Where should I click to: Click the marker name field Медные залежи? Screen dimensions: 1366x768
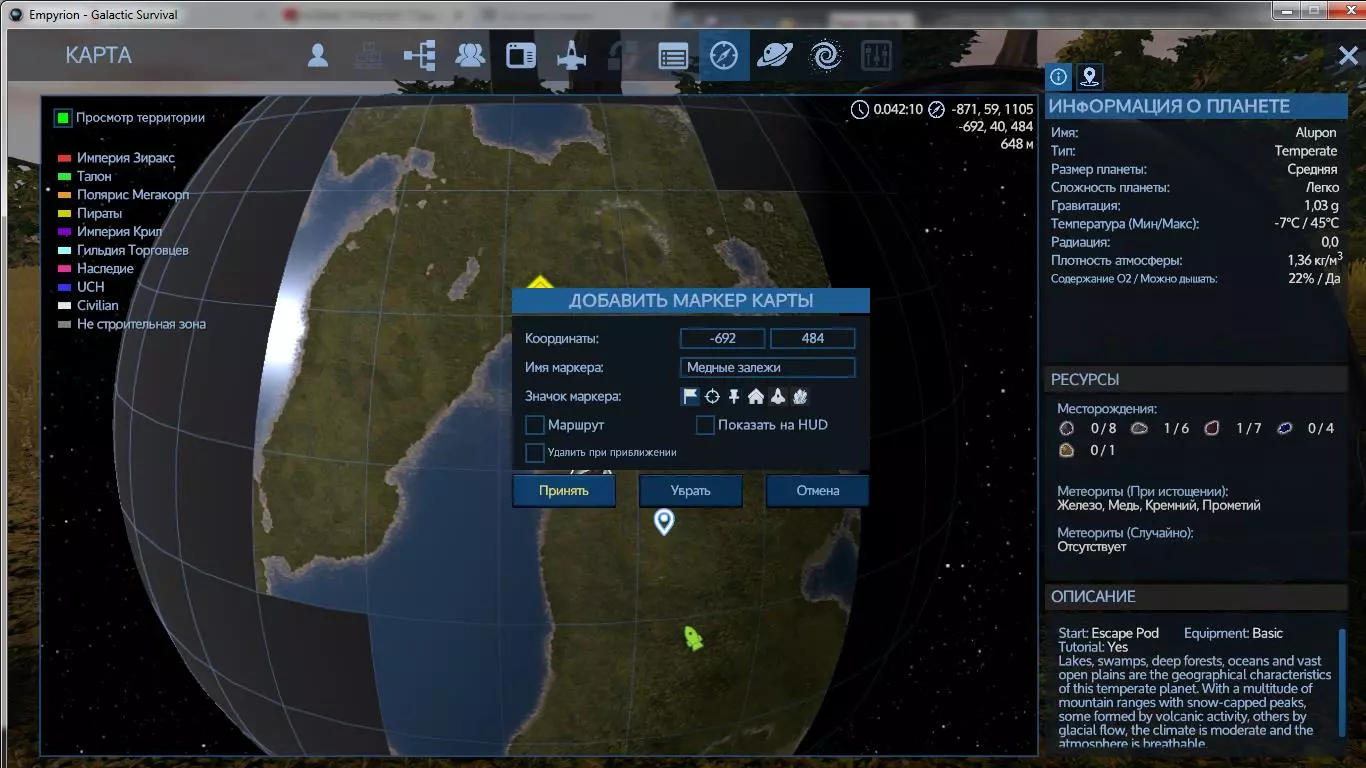click(x=767, y=367)
